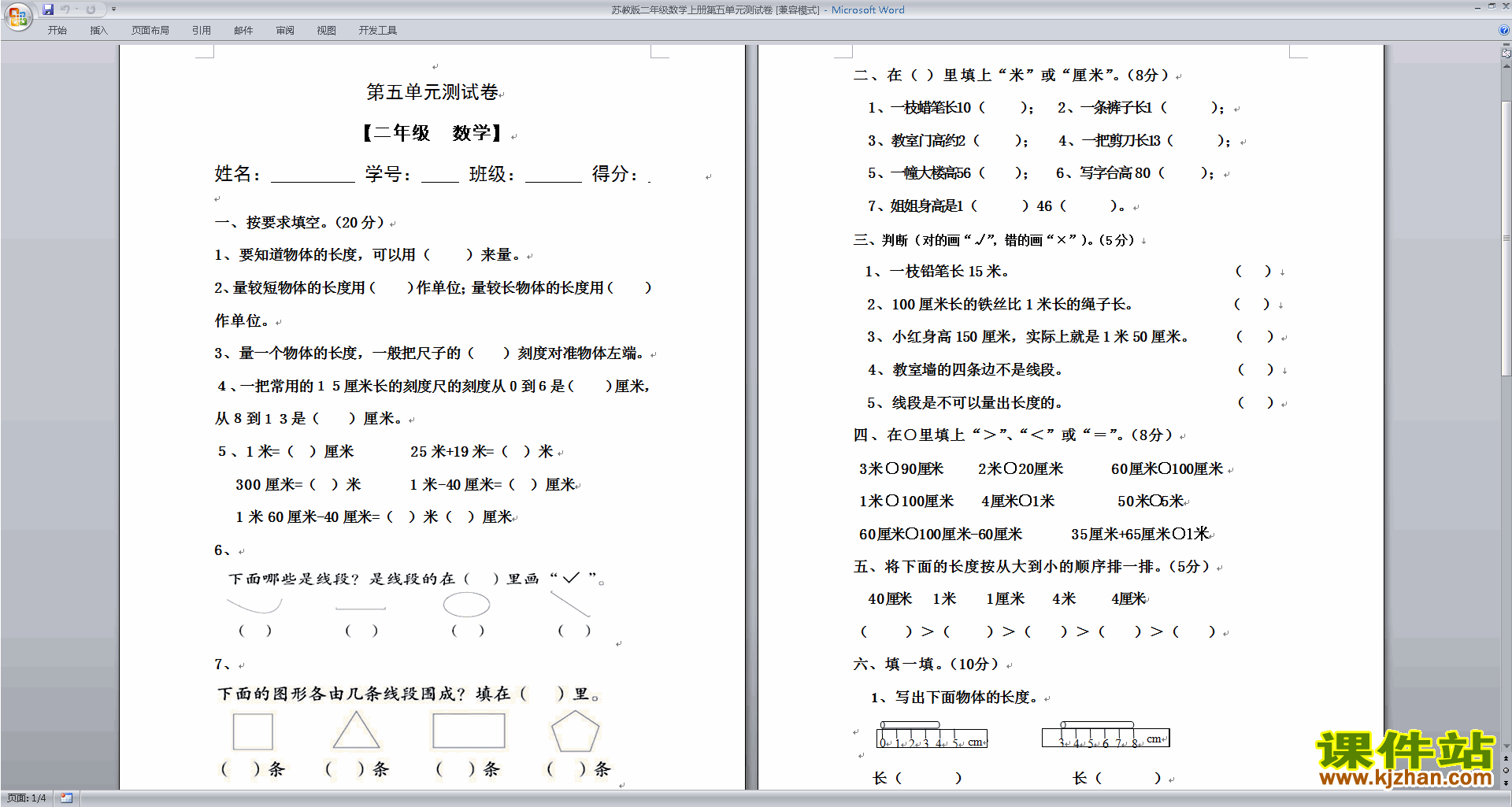This screenshot has width=1512, height=807.
Task: Click the 学号 blank line
Action: click(439, 176)
